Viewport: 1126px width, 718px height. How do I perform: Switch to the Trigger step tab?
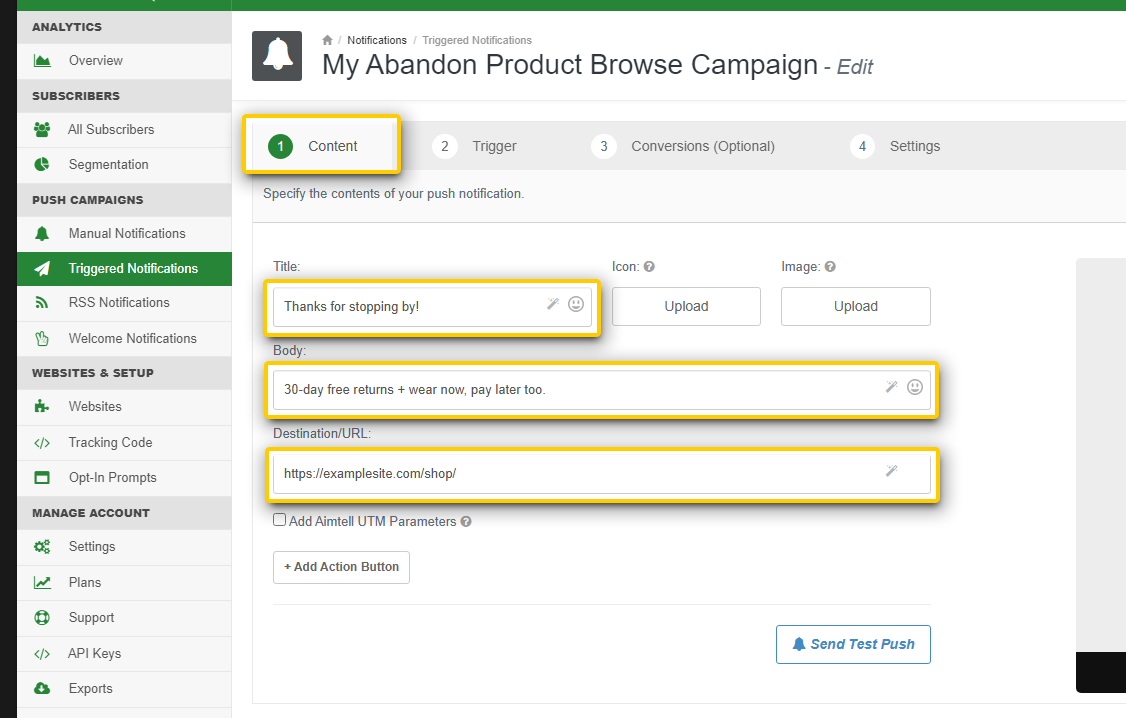pos(475,146)
